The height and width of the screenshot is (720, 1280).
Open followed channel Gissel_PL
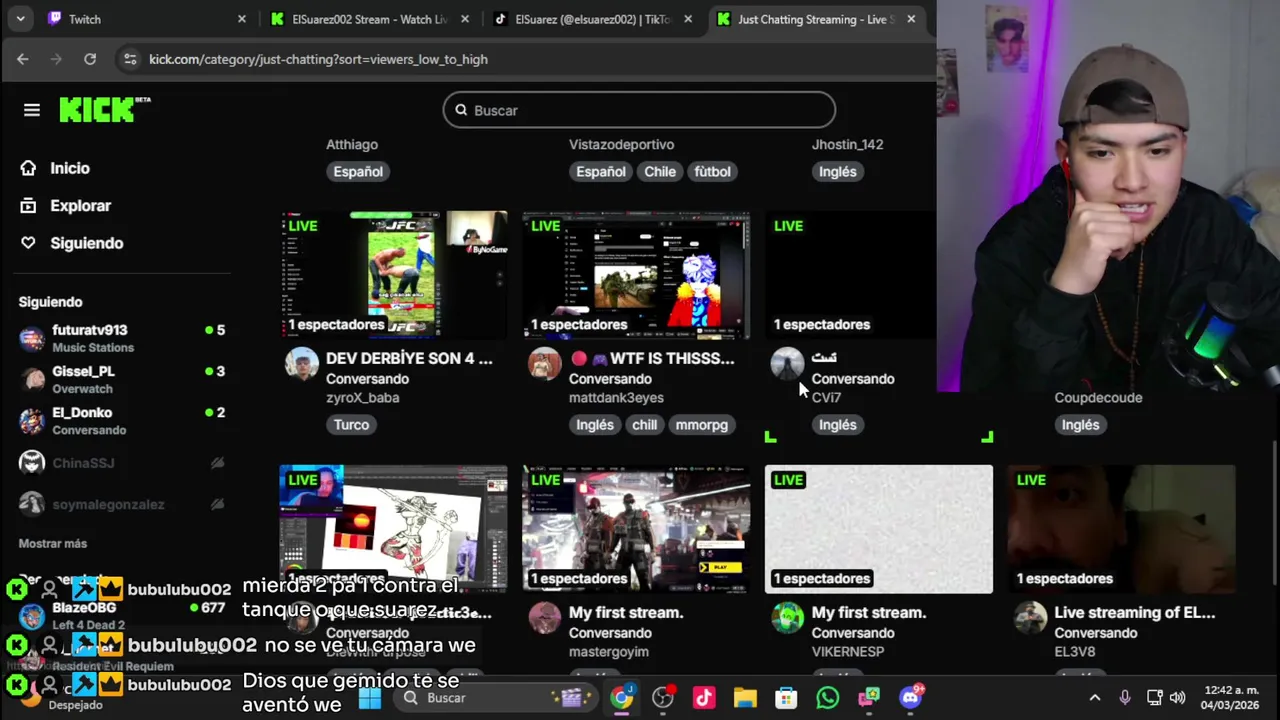[x=122, y=379]
